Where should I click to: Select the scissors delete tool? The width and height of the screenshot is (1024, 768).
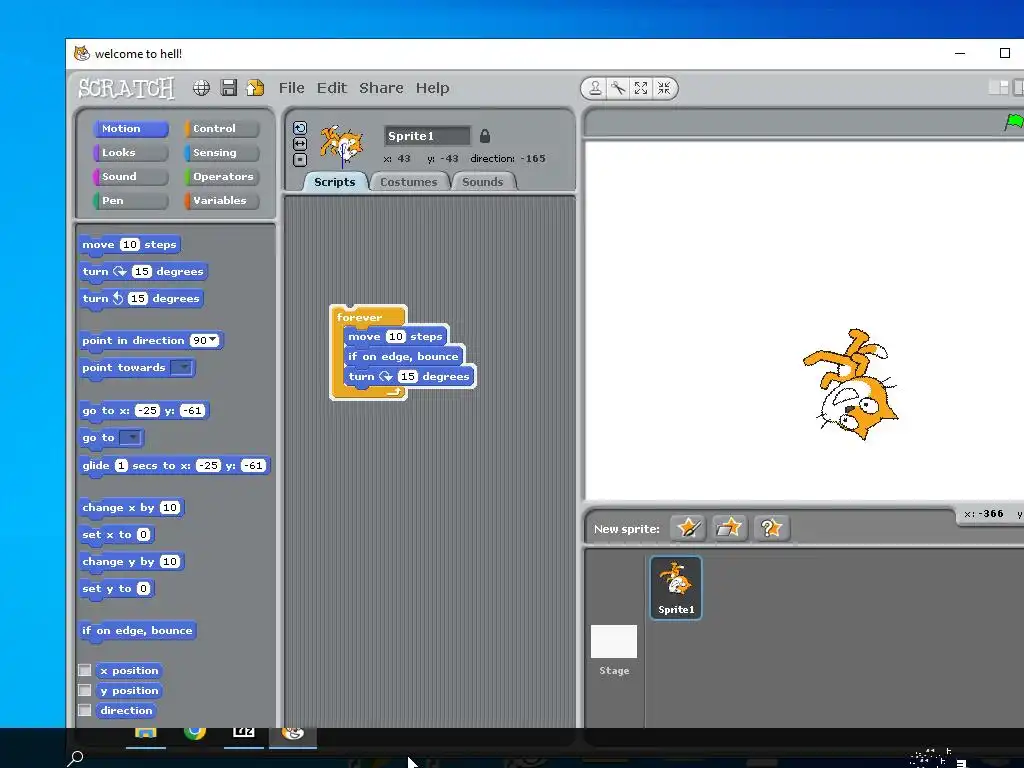tap(618, 88)
